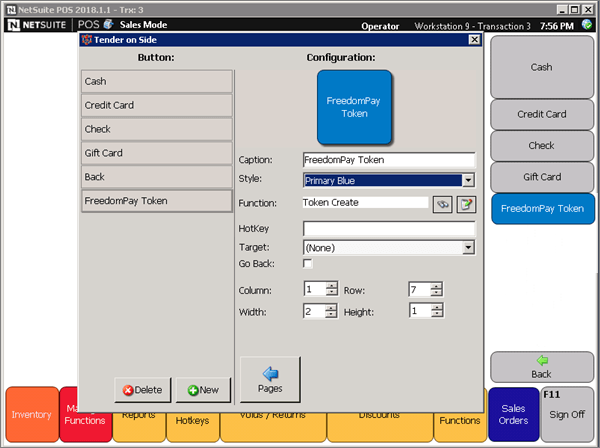Screen dimensions: 600x448
Task: Decrease the Height spinner value
Action: coord(436,314)
